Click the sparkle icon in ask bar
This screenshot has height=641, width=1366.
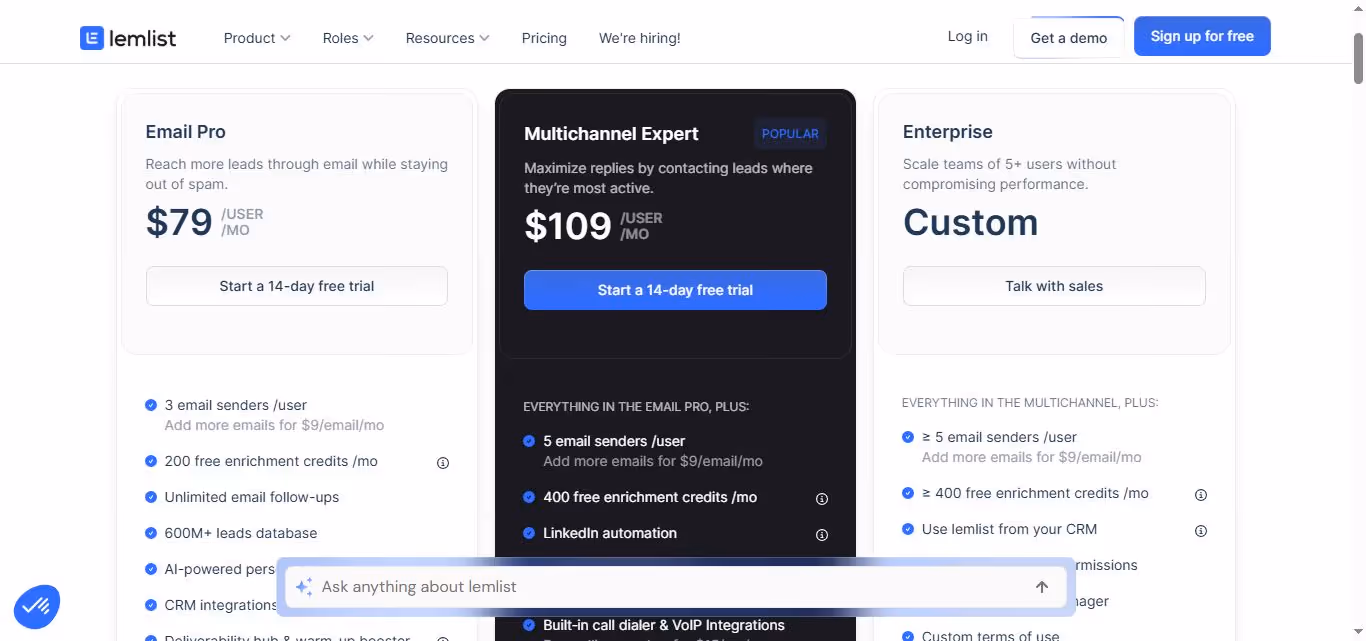click(304, 587)
